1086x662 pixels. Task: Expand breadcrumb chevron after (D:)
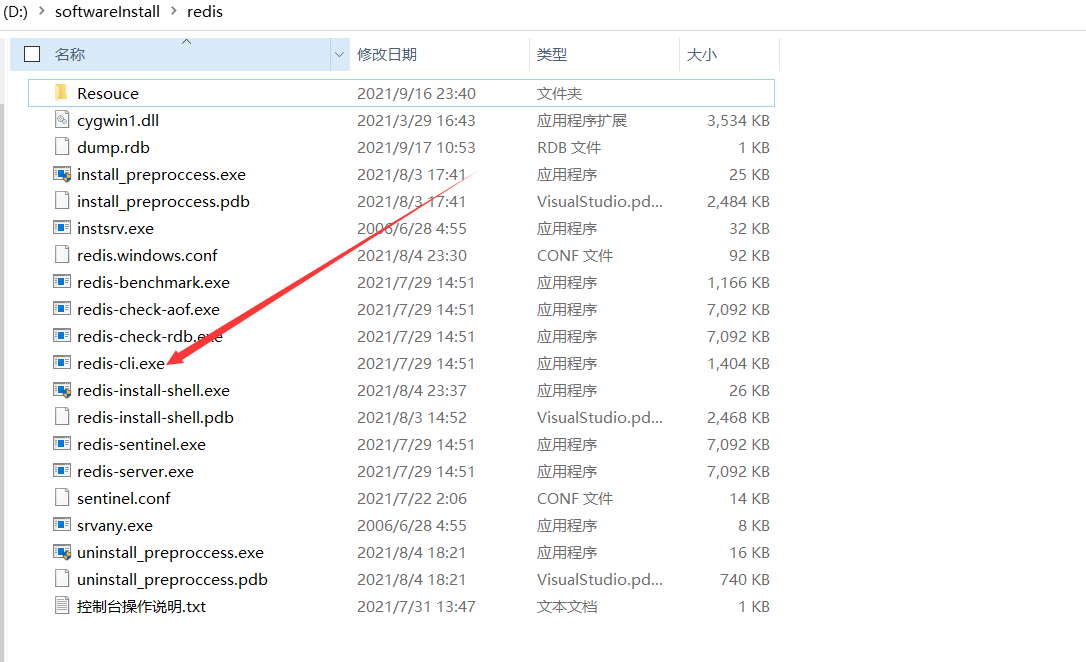click(42, 11)
